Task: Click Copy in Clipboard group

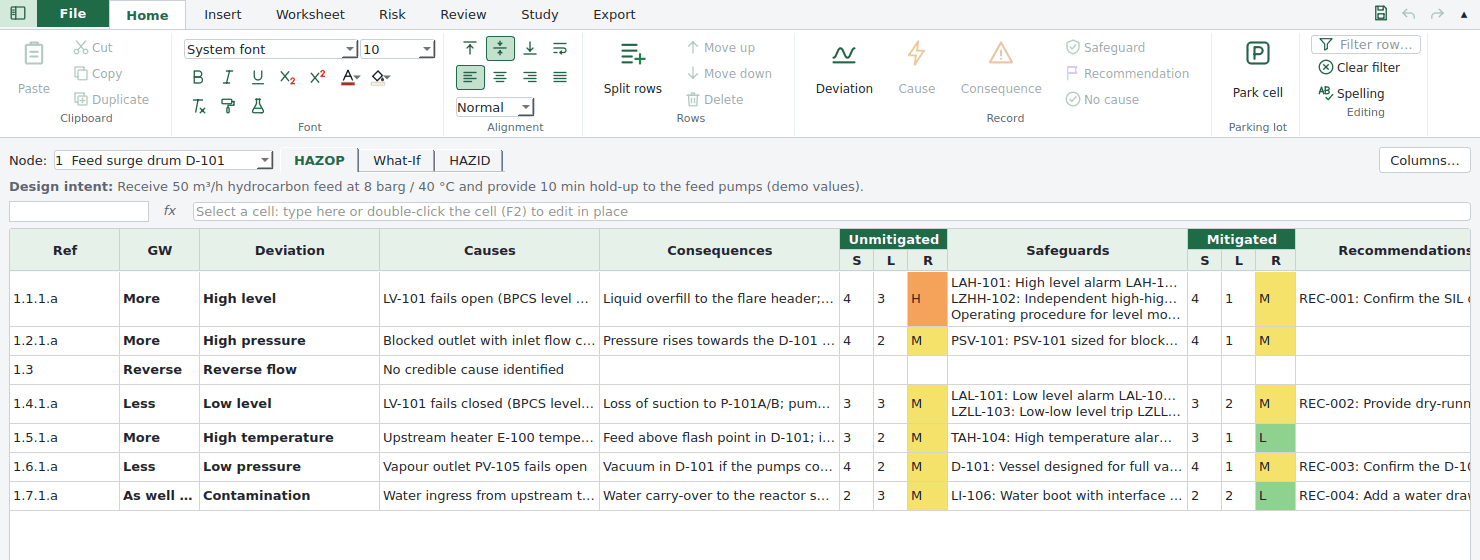Action: coord(97,74)
